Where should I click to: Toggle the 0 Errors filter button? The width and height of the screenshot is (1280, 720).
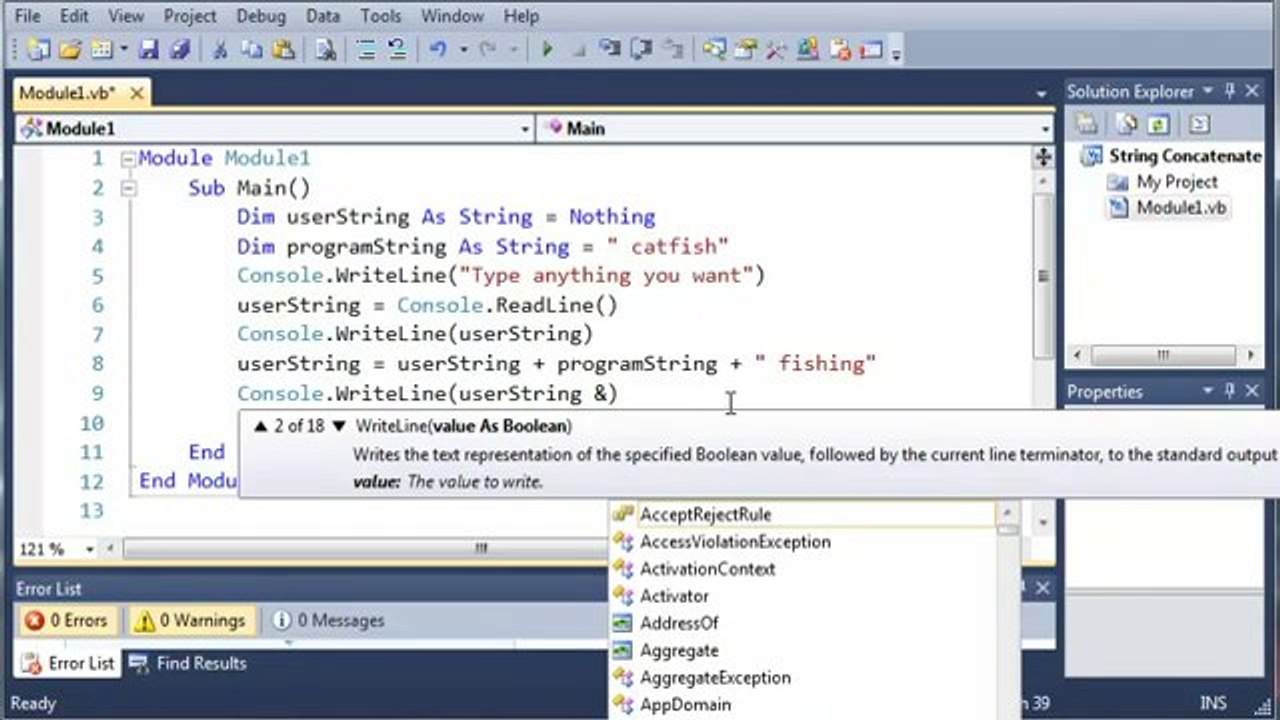67,621
